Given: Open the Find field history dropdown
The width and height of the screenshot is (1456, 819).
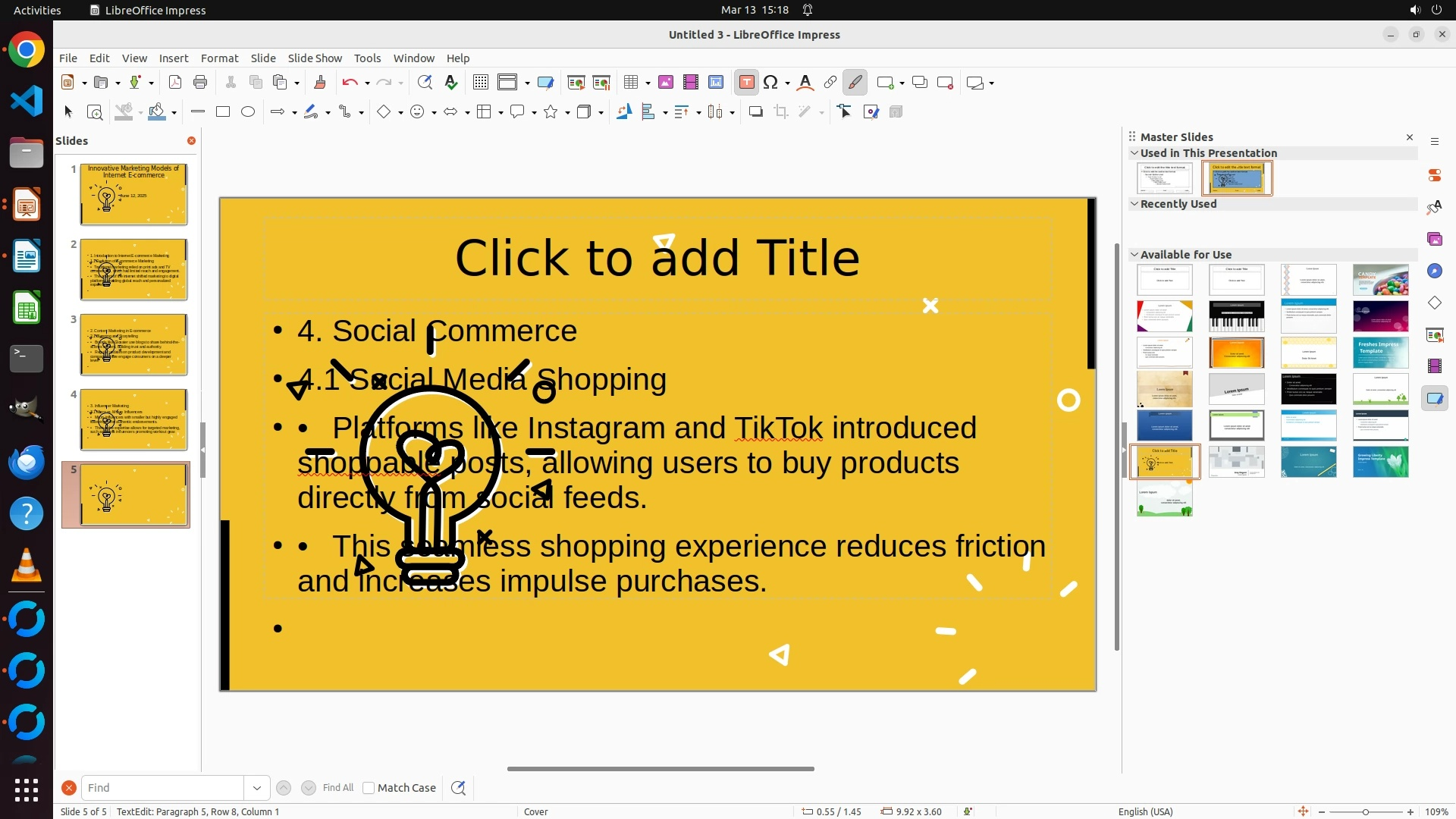Looking at the screenshot, I should coord(257,788).
